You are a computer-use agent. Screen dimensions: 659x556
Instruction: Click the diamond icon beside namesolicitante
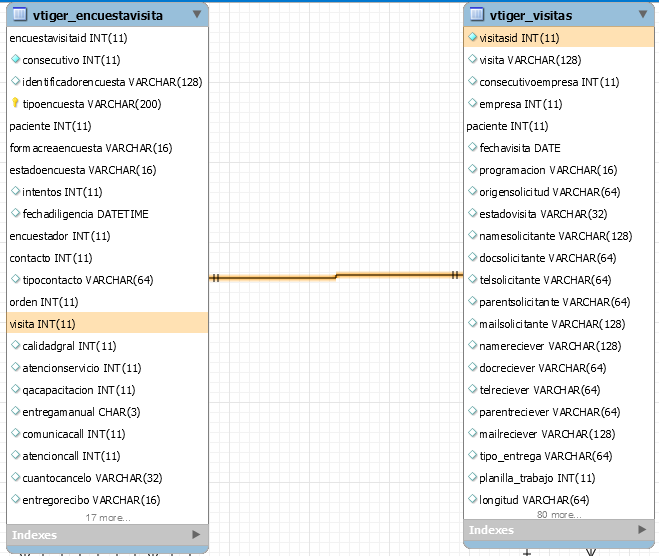click(472, 235)
